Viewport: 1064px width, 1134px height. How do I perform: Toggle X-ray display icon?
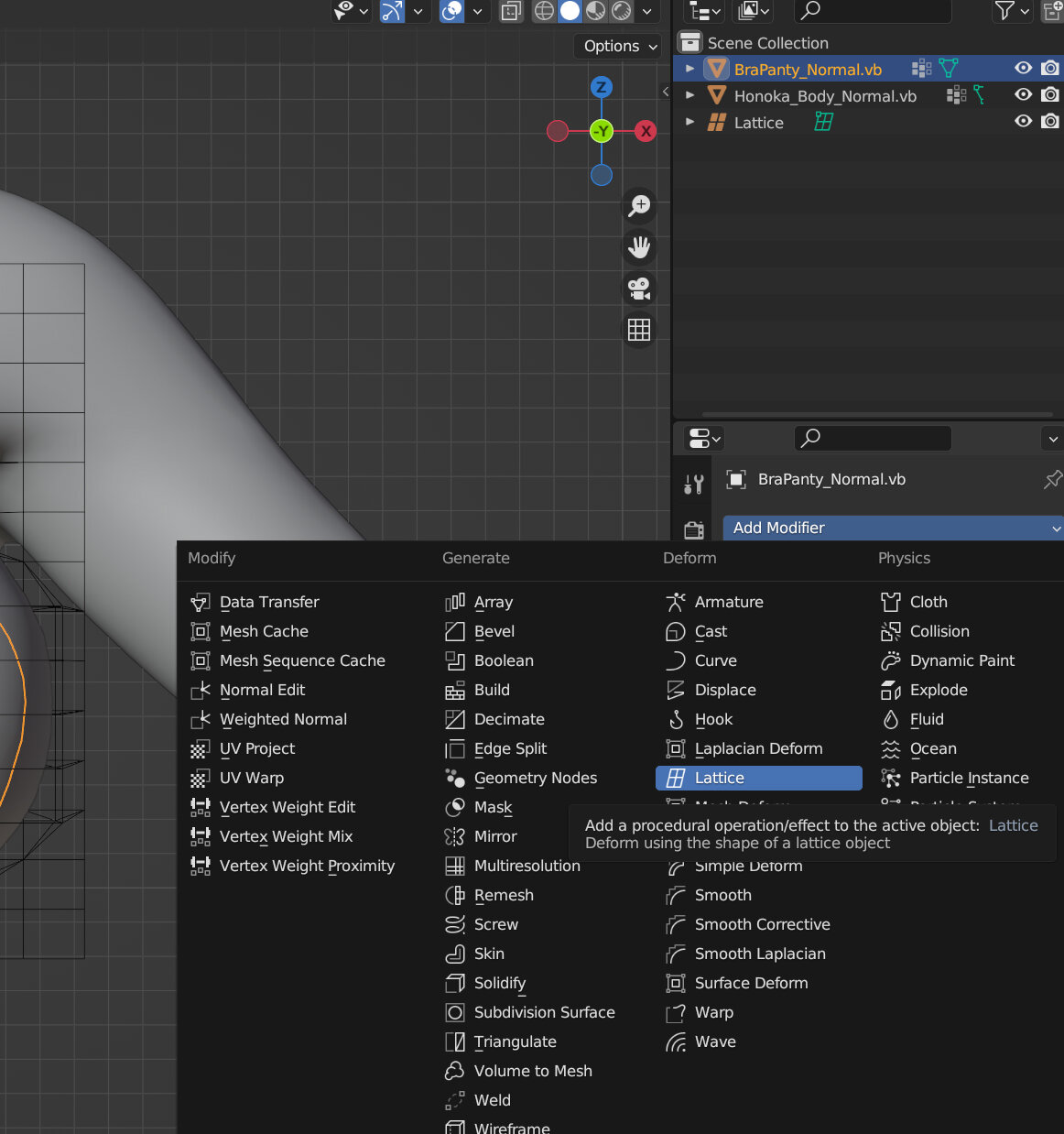pos(511,11)
